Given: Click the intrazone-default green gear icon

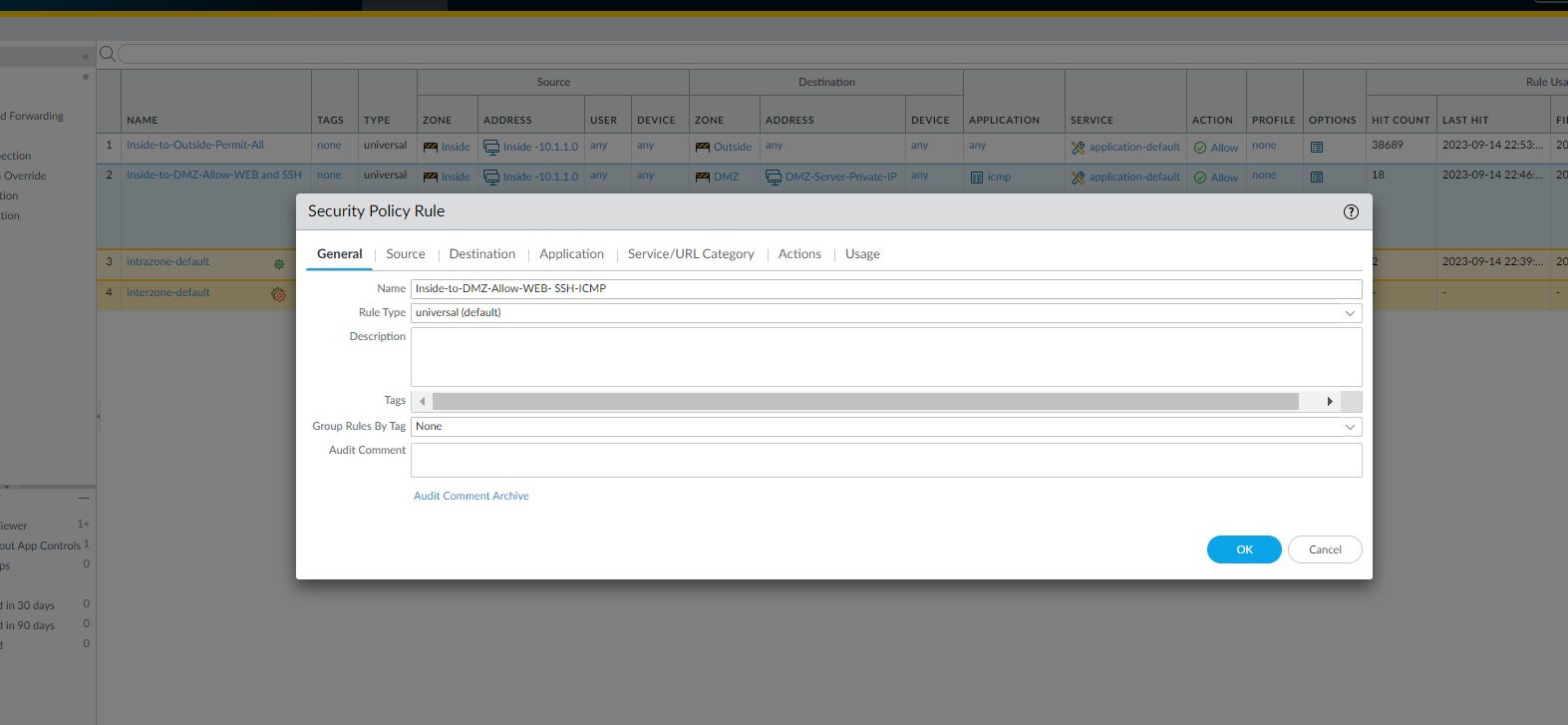Looking at the screenshot, I should point(279,264).
